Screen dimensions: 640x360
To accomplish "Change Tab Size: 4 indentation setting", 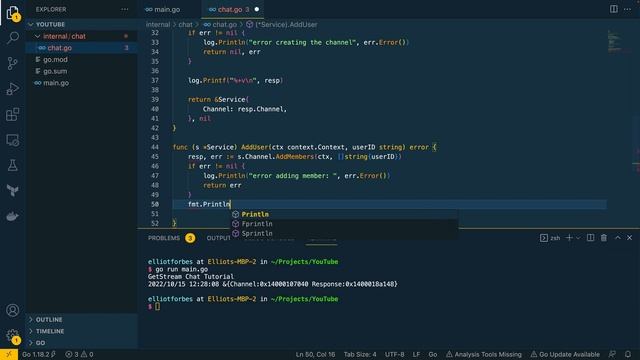I will (x=360, y=354).
